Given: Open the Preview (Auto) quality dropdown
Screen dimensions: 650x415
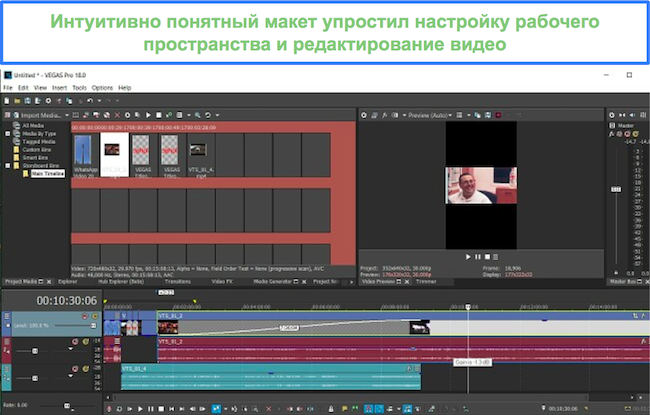Looking at the screenshot, I should click(x=450, y=115).
